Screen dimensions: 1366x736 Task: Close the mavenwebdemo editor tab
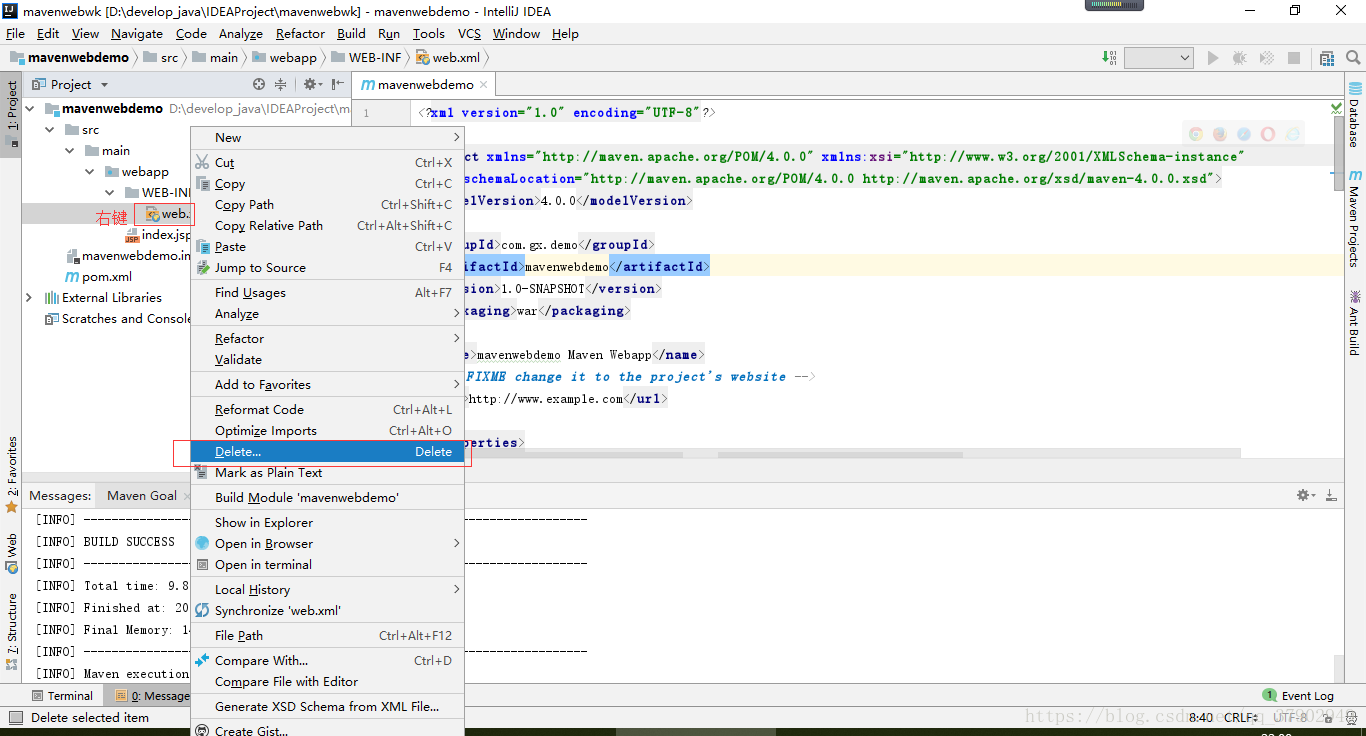pos(484,85)
